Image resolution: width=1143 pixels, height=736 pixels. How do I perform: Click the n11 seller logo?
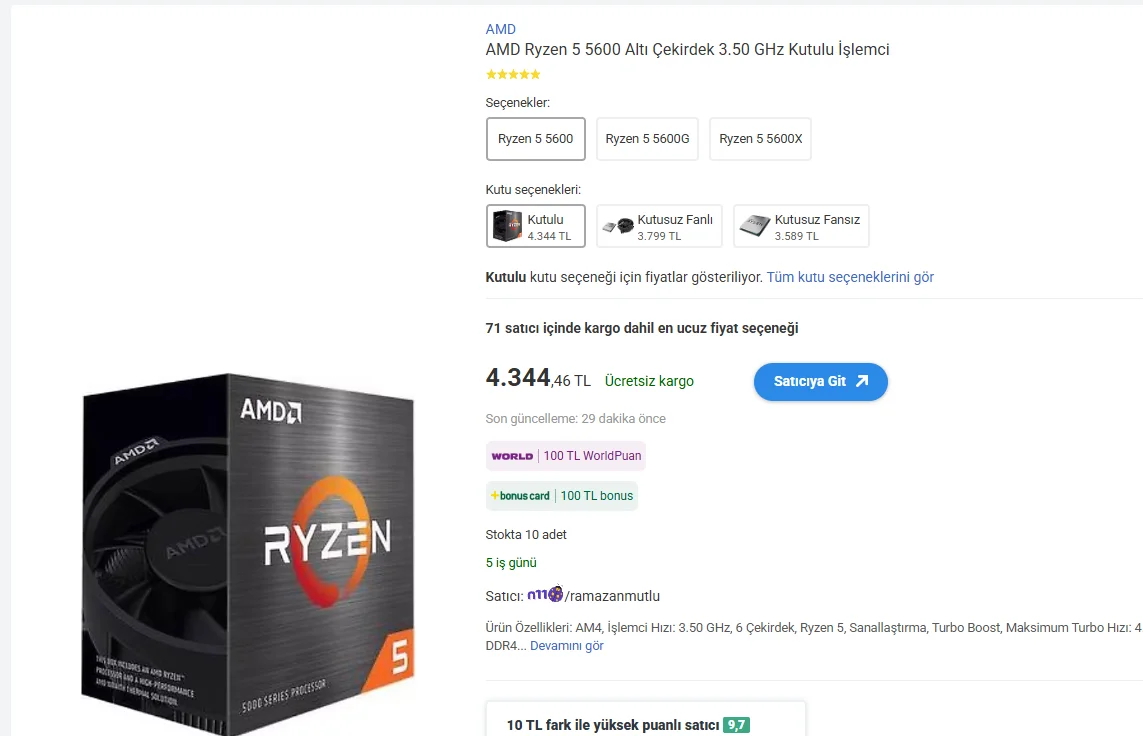[545, 594]
